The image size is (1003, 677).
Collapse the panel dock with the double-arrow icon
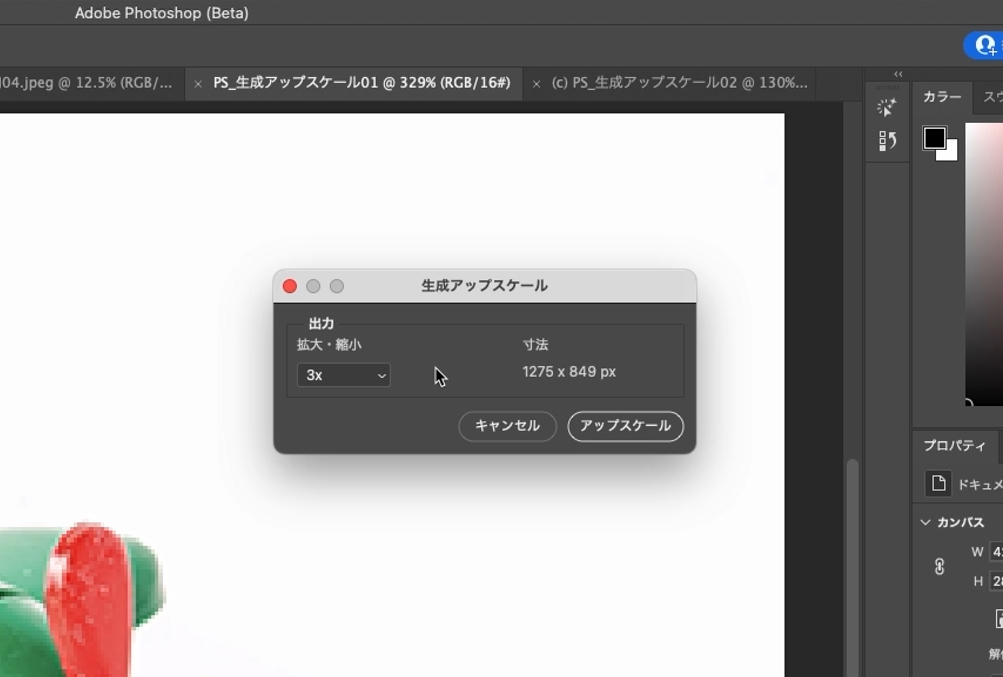click(898, 74)
